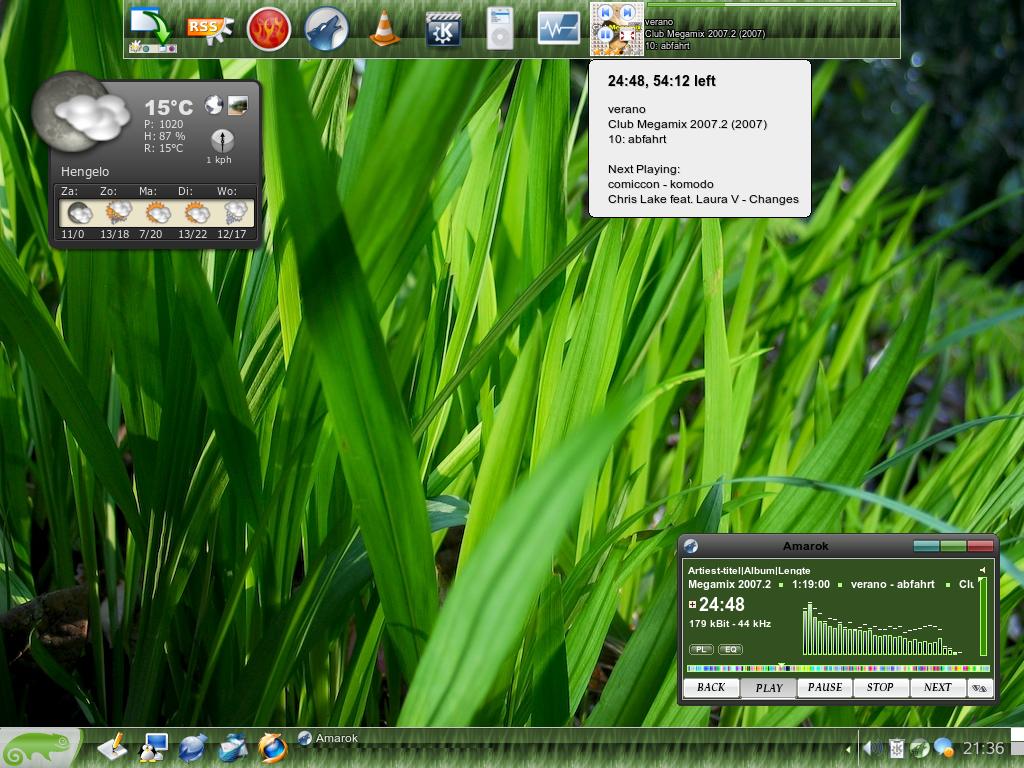
Task: Open the openSUSE chameleon start menu
Action: point(40,748)
